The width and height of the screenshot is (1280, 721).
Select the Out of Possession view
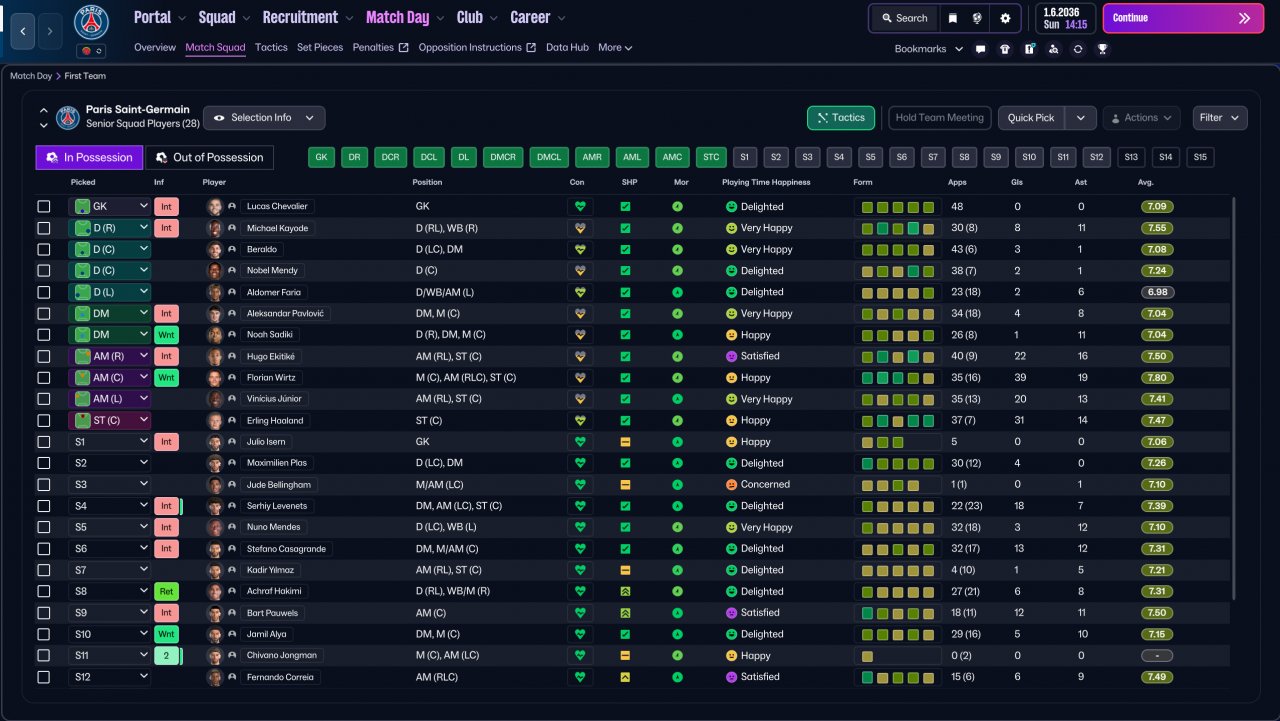click(x=210, y=157)
